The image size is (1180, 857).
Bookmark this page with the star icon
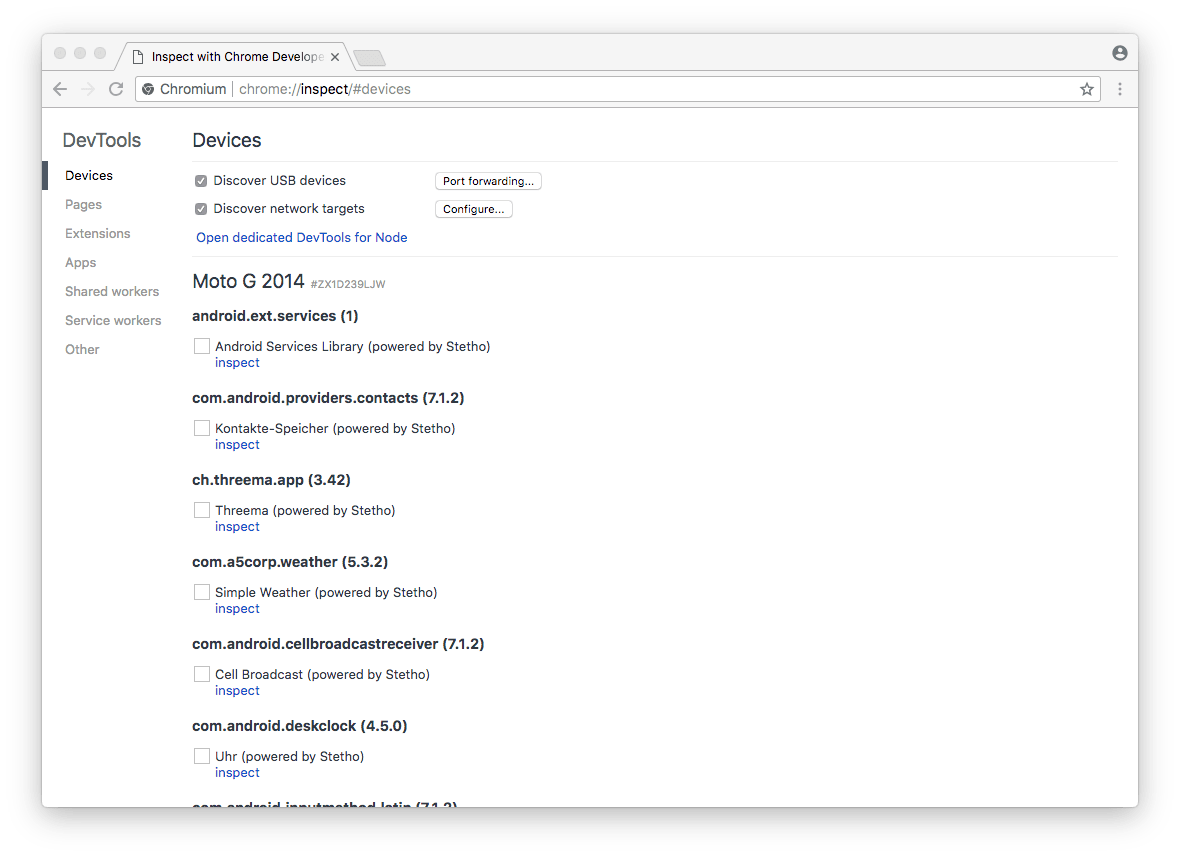tap(1087, 89)
